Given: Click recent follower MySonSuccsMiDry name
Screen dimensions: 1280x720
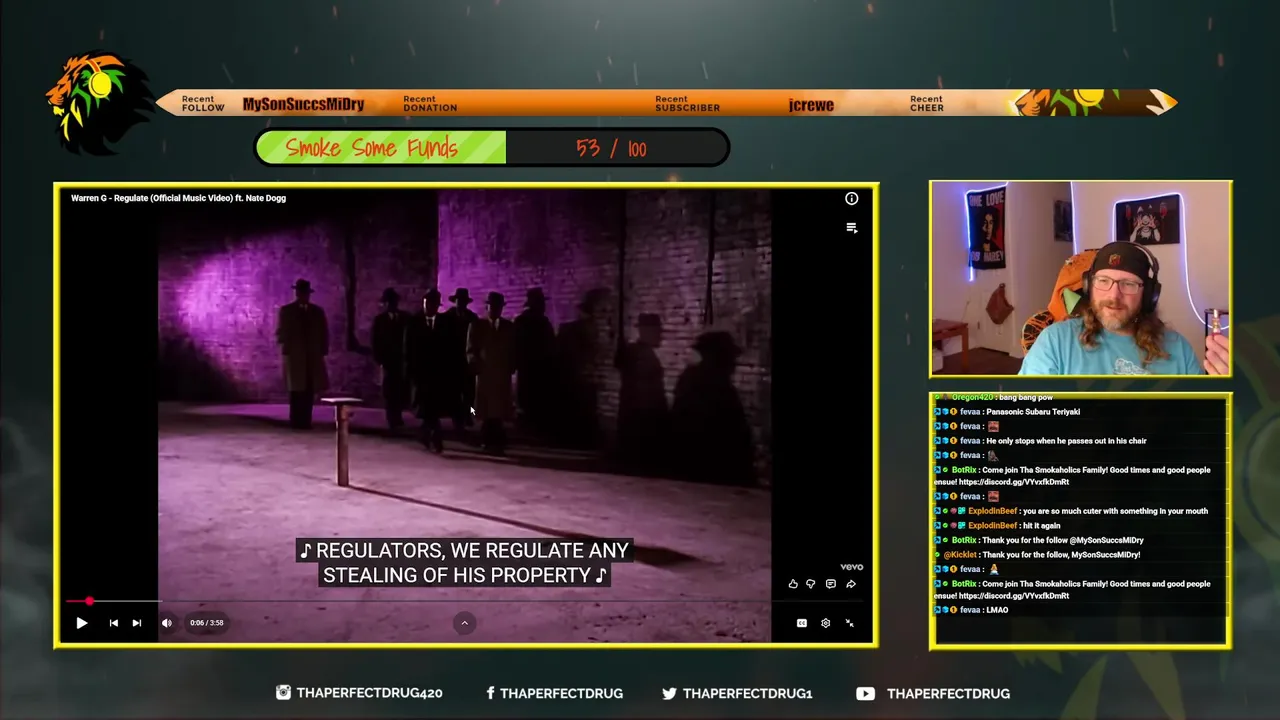Looking at the screenshot, I should (303, 105).
